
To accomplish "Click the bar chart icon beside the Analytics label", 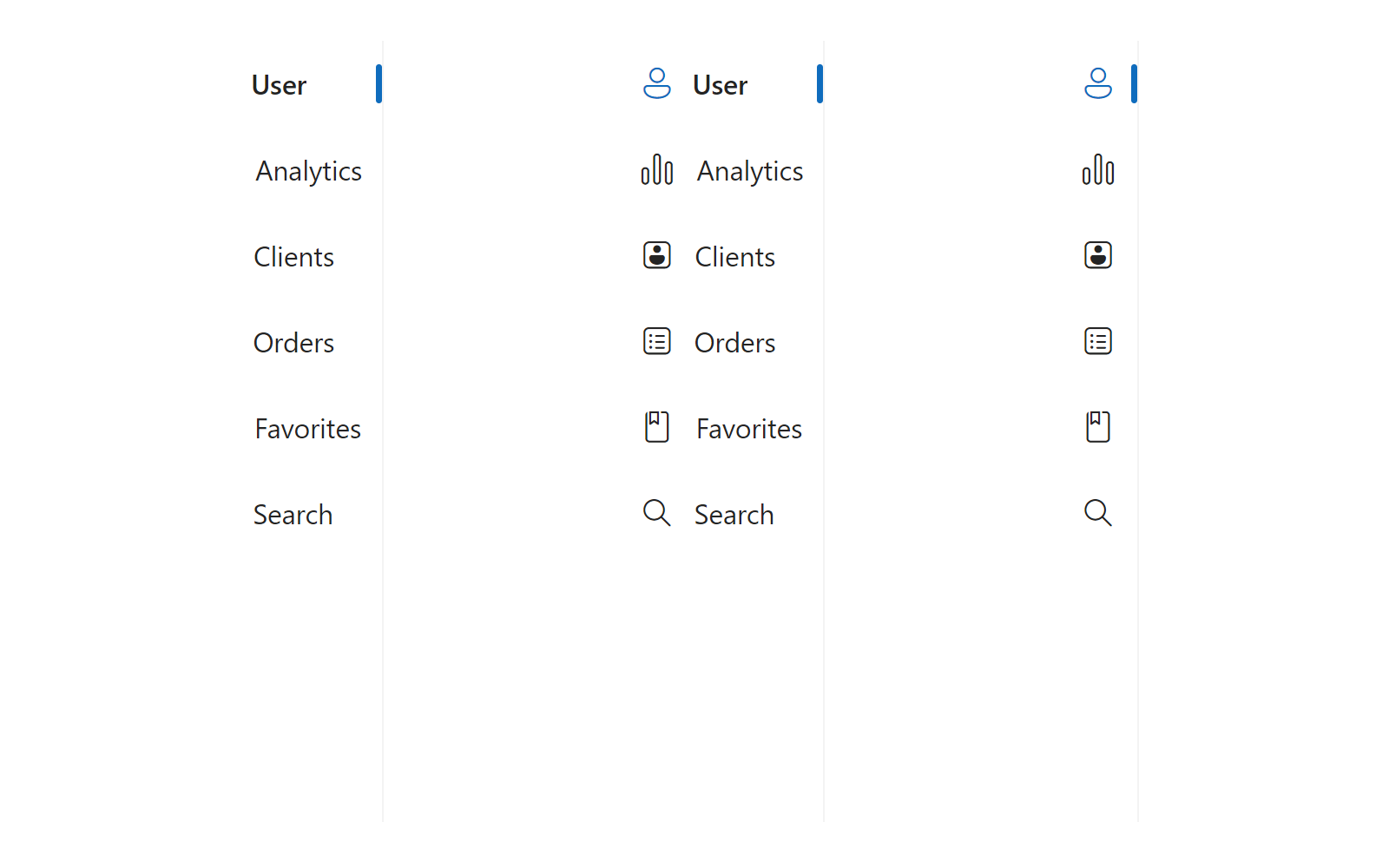I will click(657, 169).
